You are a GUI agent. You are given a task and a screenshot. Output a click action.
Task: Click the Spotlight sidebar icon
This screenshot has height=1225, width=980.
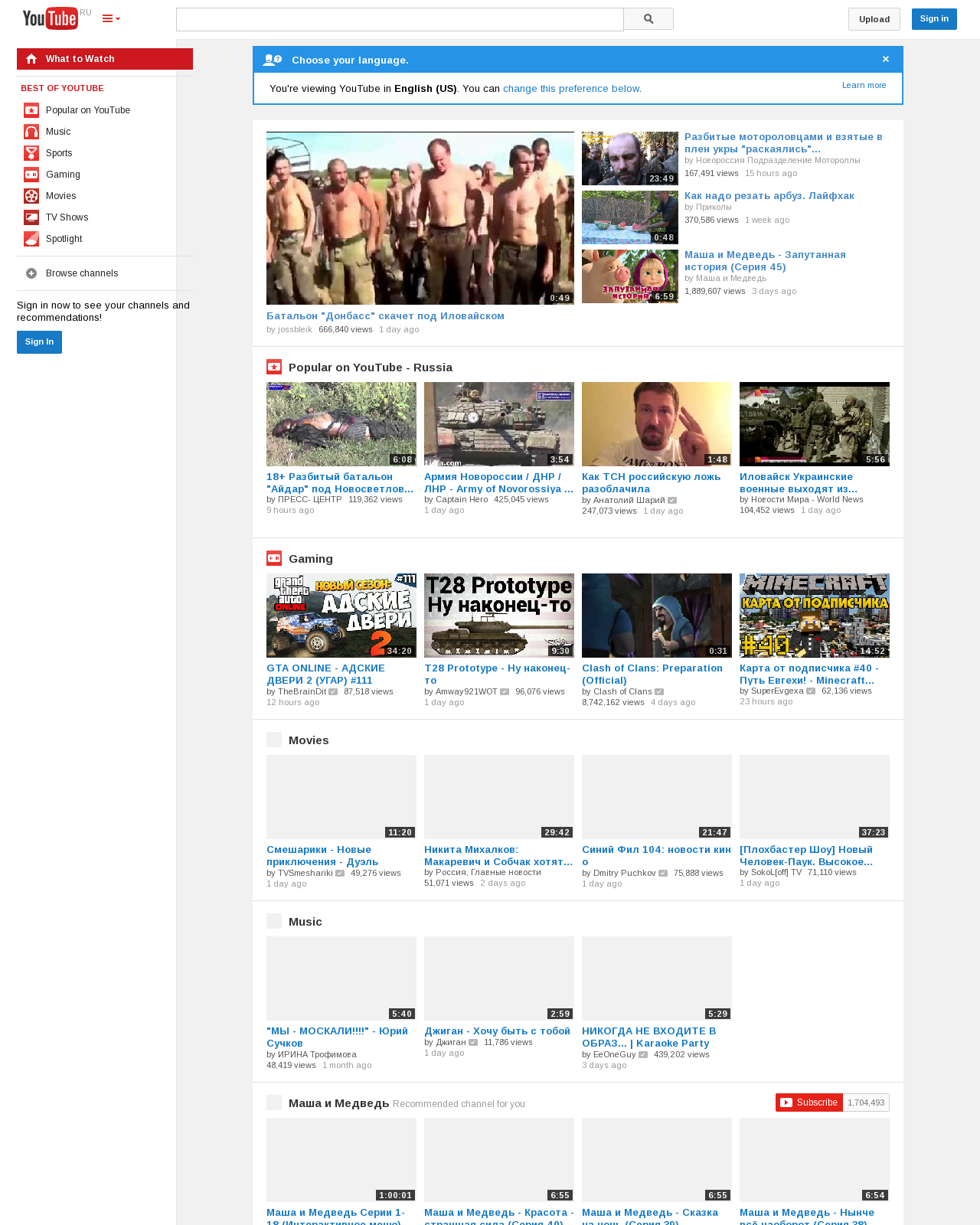pyautogui.click(x=31, y=239)
